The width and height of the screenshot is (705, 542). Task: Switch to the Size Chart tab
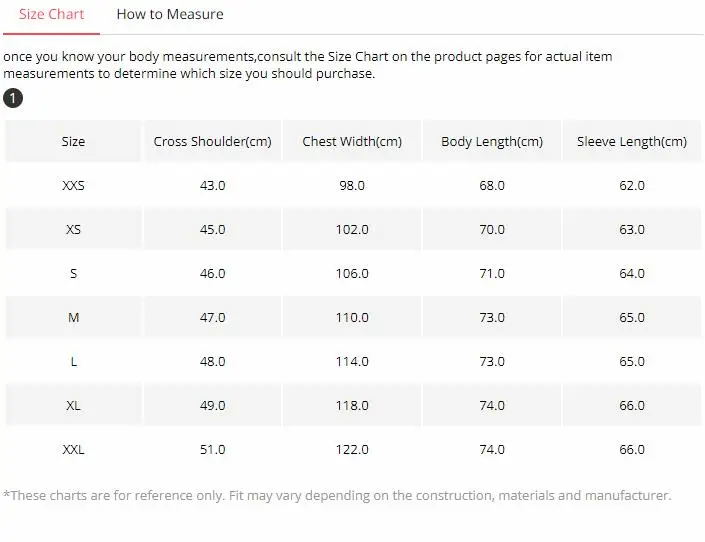click(51, 15)
